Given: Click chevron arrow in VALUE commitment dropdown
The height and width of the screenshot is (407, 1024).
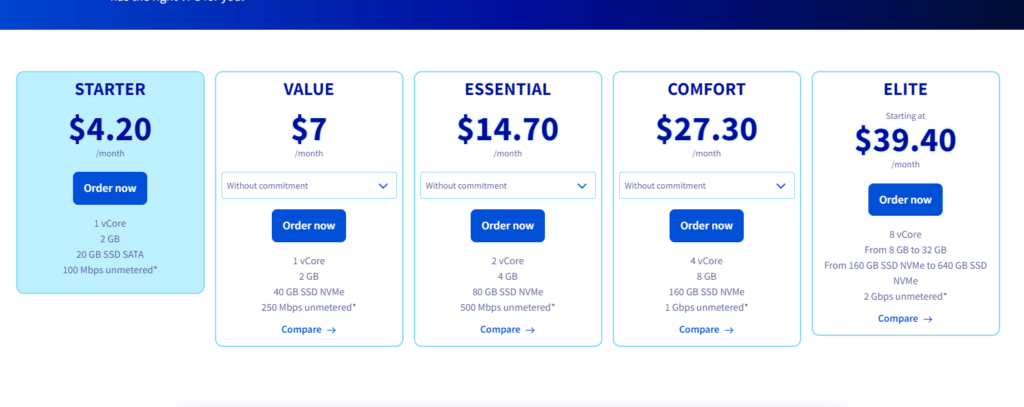Looking at the screenshot, I should pyautogui.click(x=383, y=186).
